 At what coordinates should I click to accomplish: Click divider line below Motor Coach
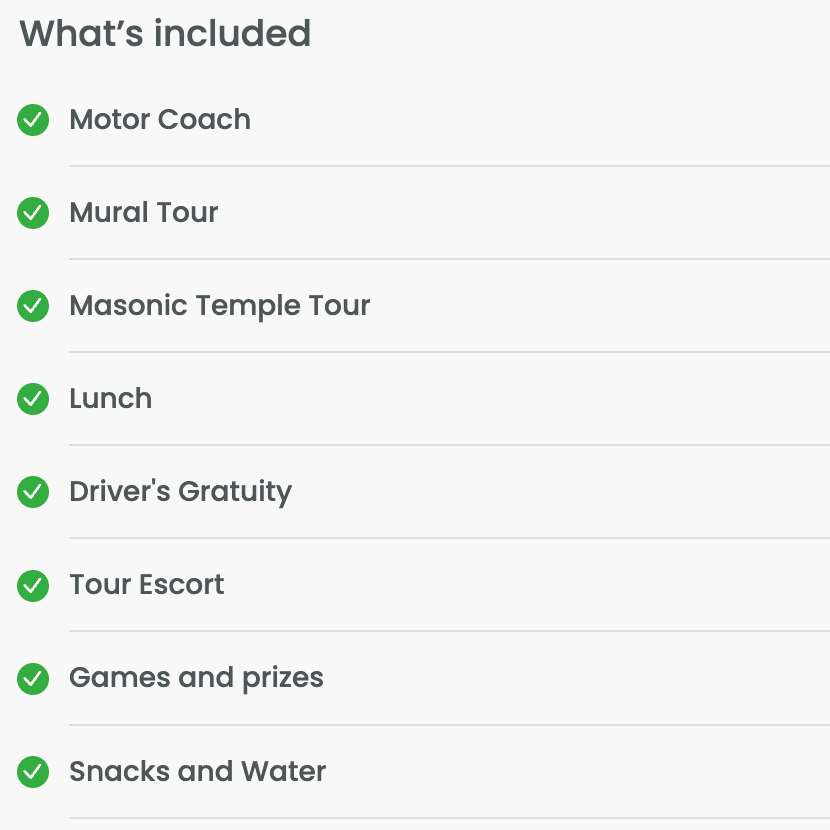(x=449, y=166)
